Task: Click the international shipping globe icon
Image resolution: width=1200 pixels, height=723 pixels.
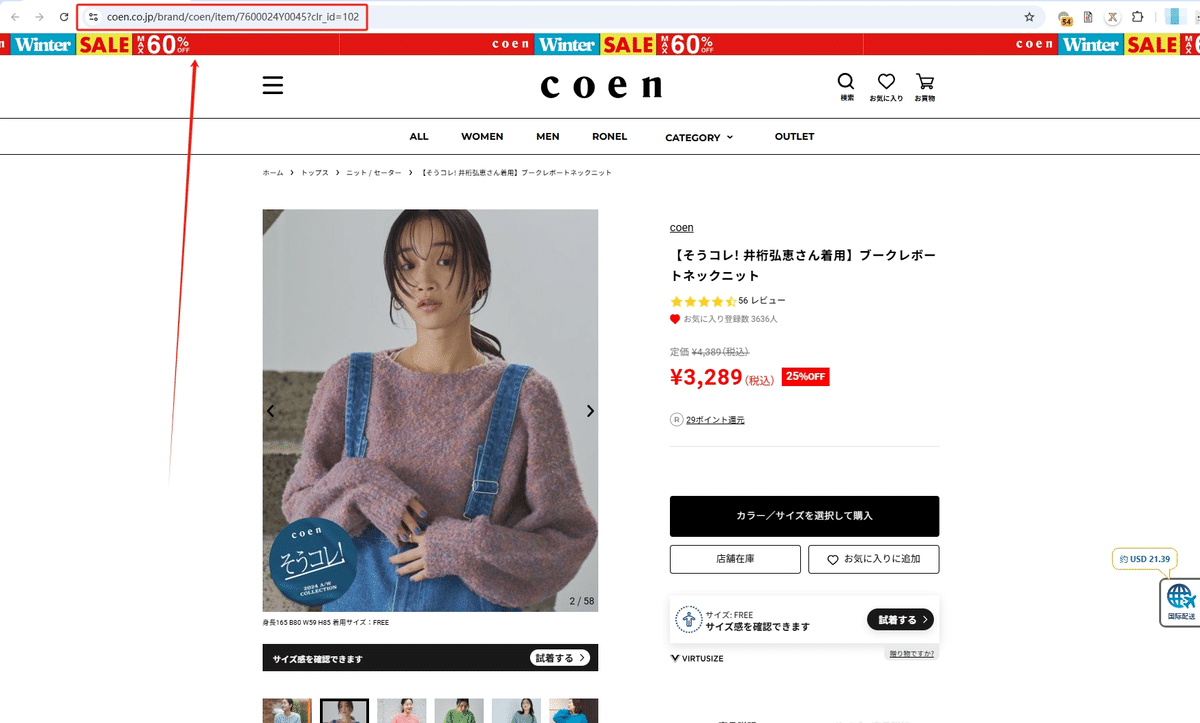Action: pyautogui.click(x=1181, y=597)
